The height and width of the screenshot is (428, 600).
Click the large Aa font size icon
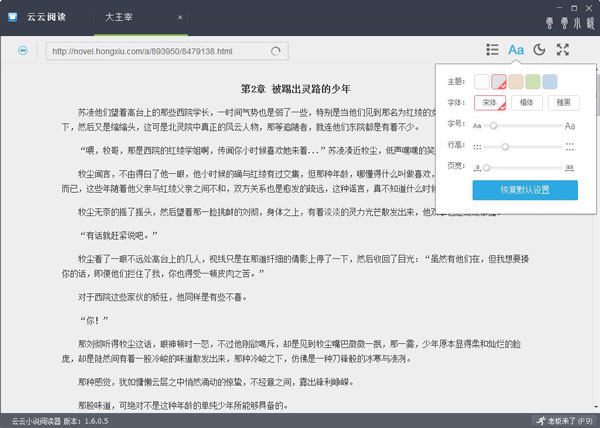point(570,126)
